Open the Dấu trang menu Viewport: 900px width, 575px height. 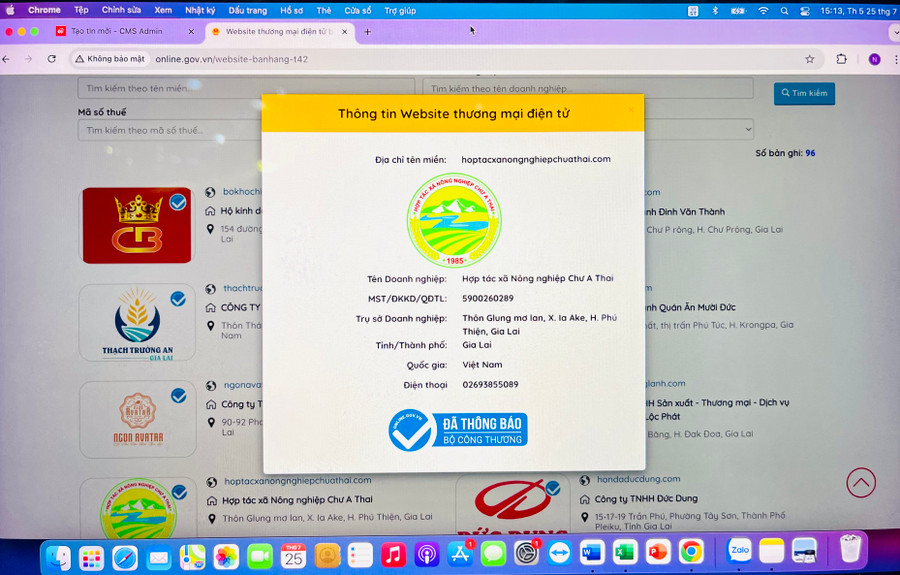click(247, 10)
